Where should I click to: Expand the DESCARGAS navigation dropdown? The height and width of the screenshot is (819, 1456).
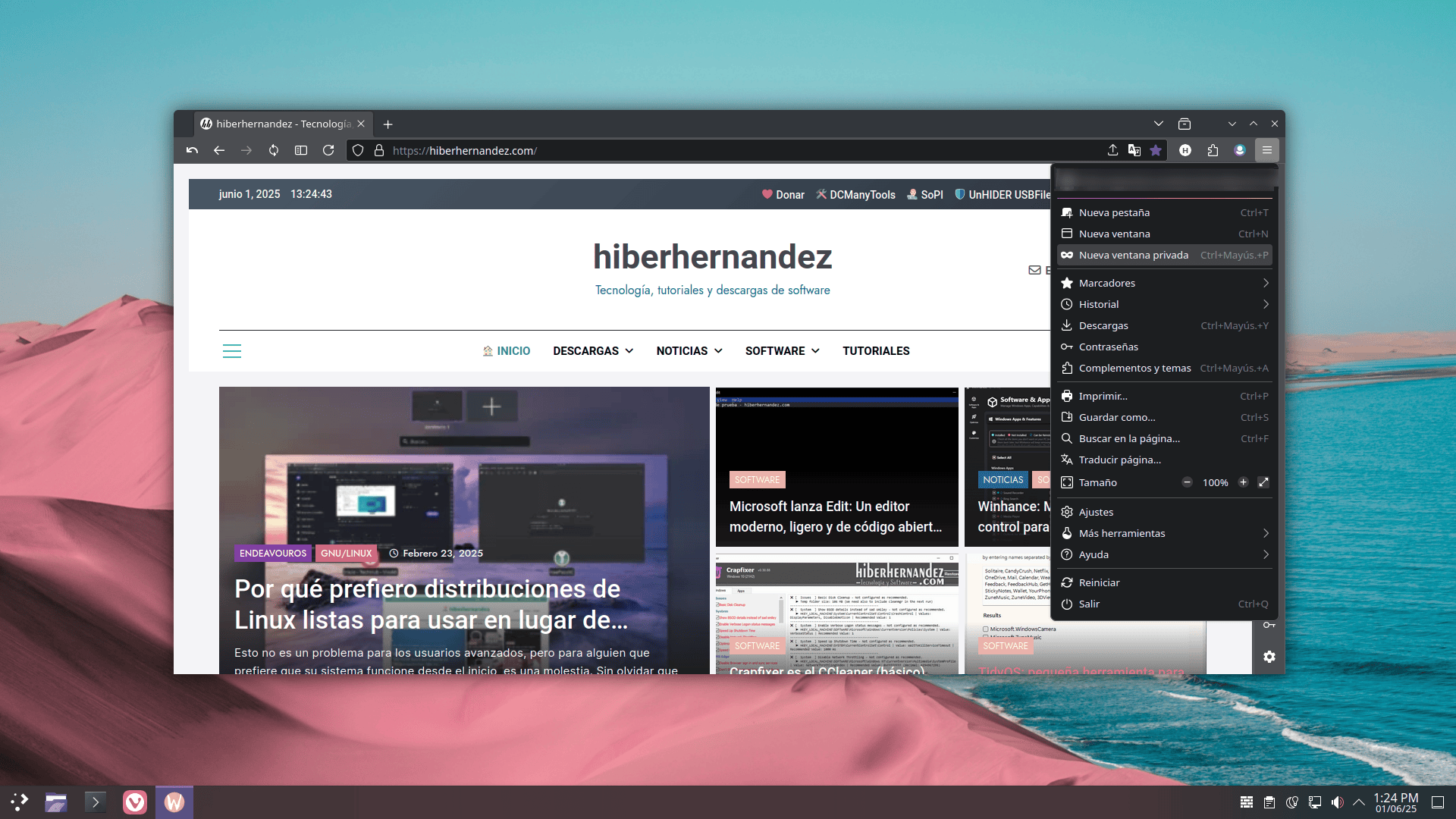point(592,351)
